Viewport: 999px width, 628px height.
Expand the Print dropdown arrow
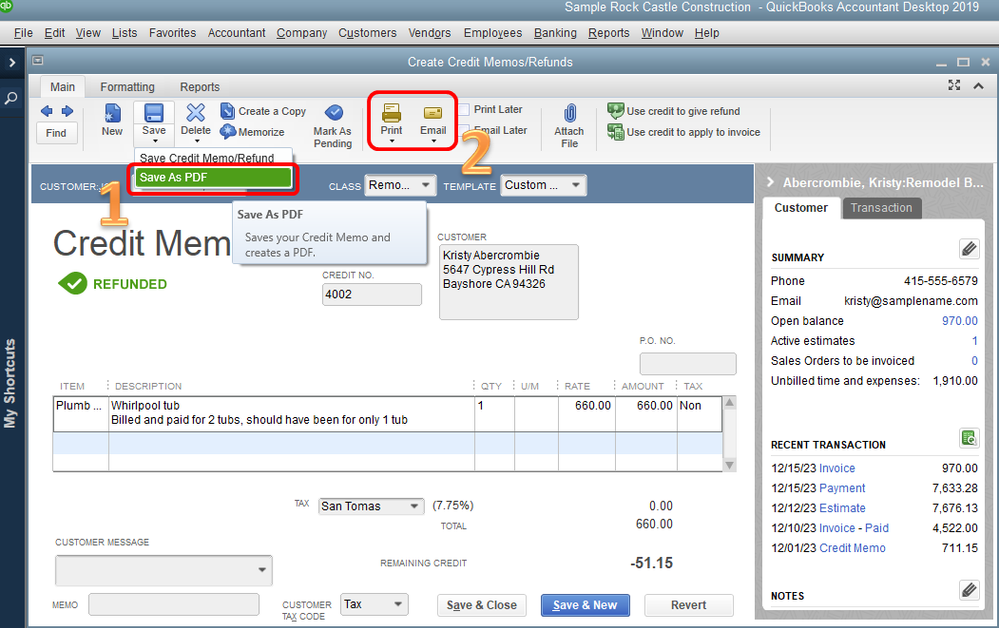[391, 141]
